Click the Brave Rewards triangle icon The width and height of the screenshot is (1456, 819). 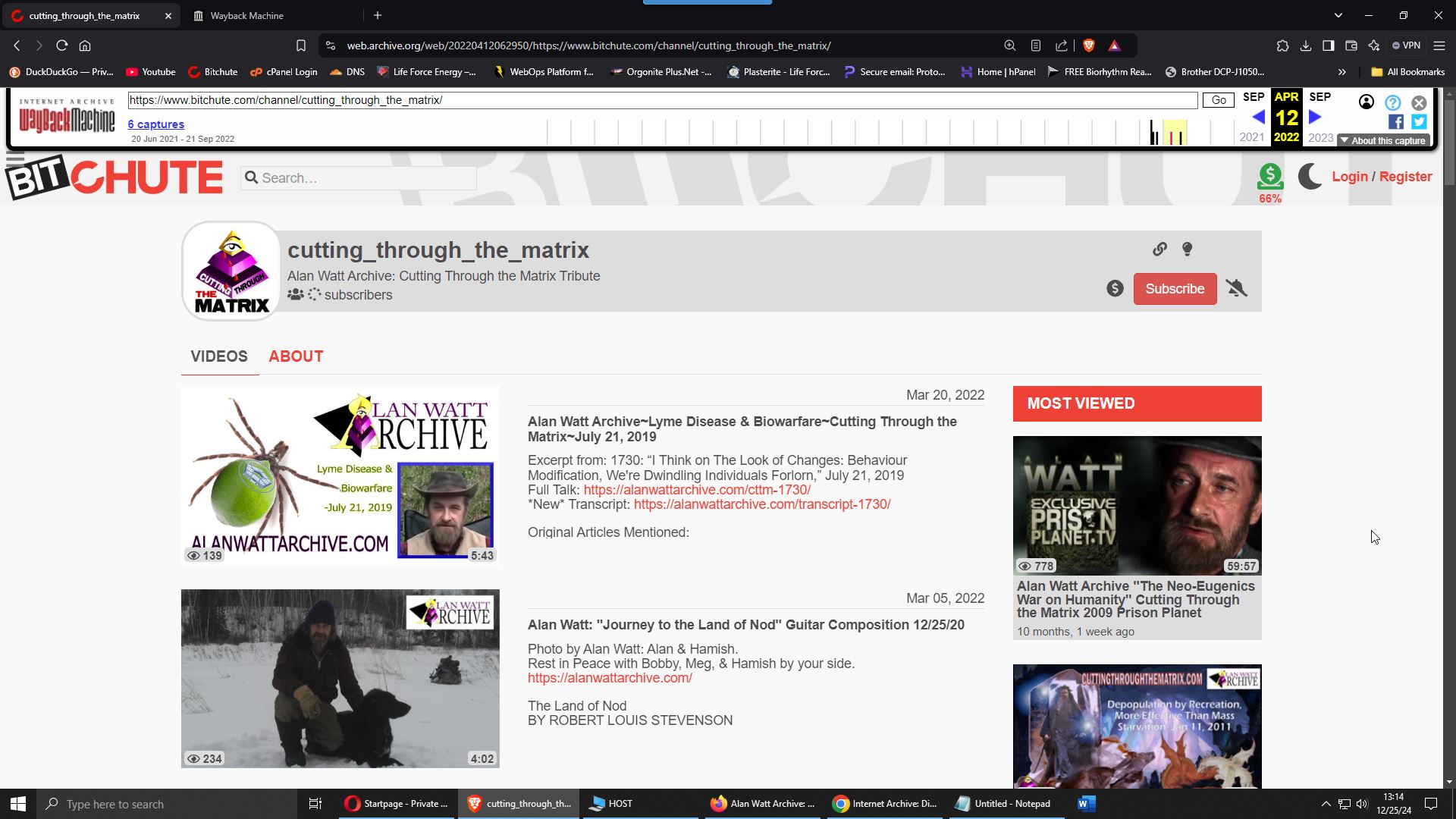pyautogui.click(x=1114, y=45)
